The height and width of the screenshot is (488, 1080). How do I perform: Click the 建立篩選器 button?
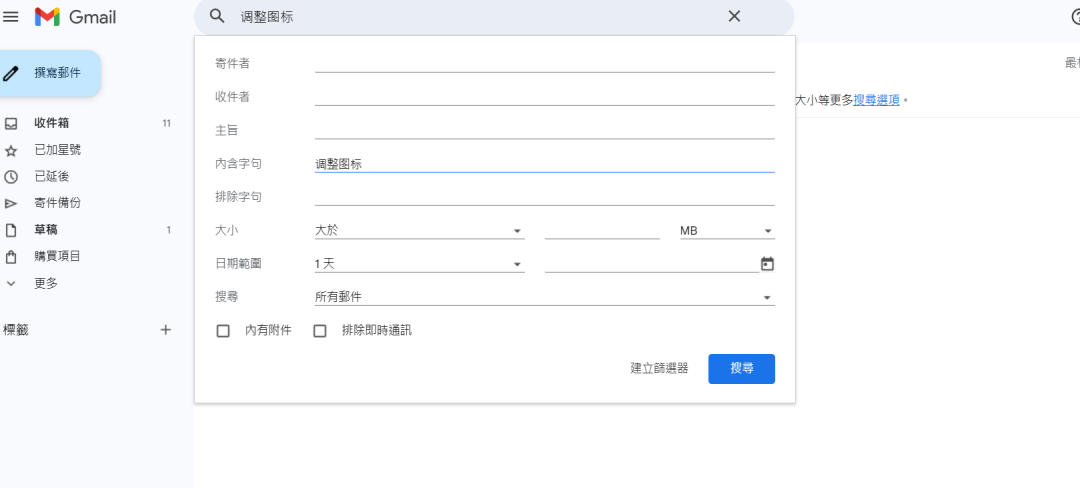tap(659, 368)
